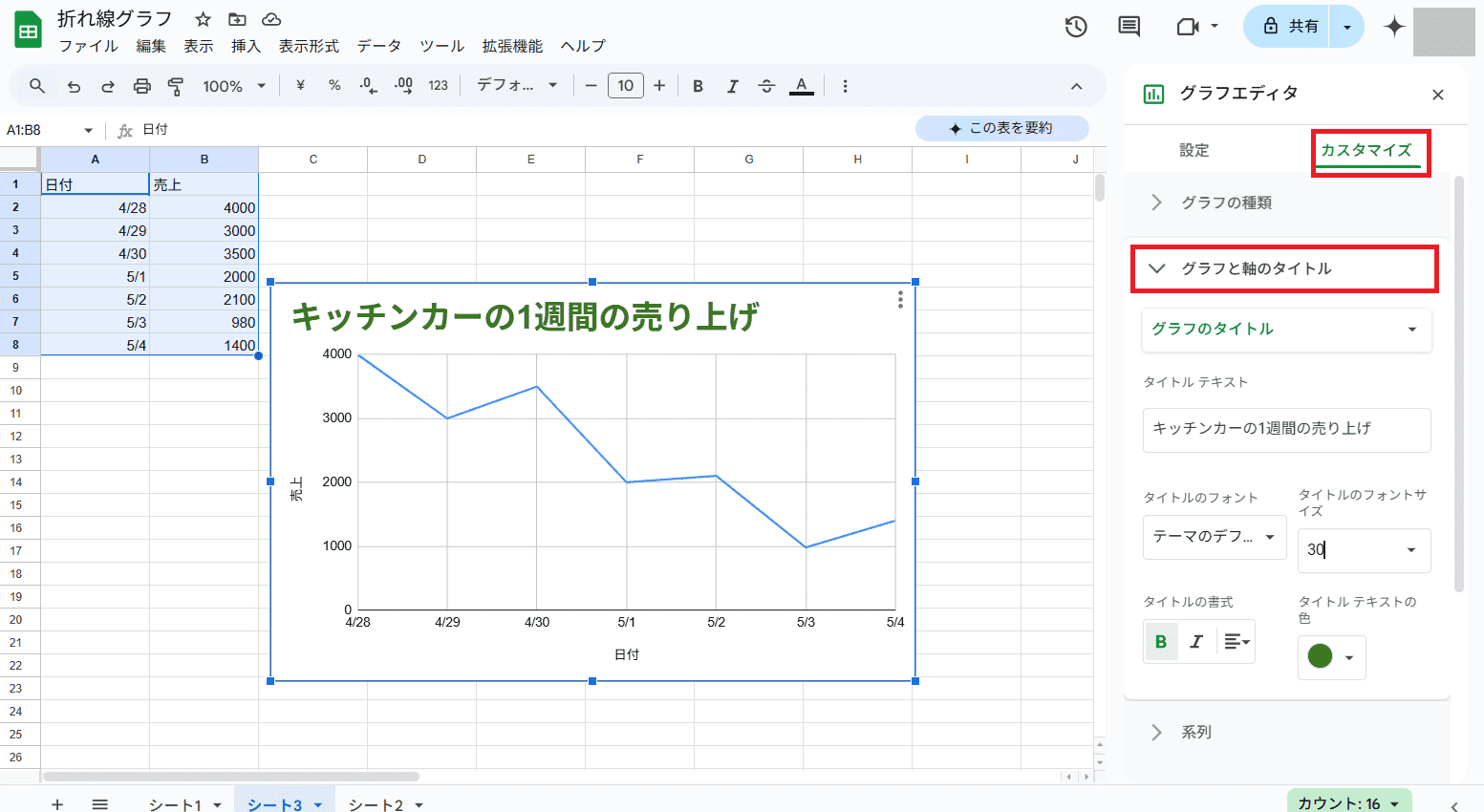The height and width of the screenshot is (812, 1484).
Task: Click the strikethrough toolbar icon
Action: click(x=766, y=86)
